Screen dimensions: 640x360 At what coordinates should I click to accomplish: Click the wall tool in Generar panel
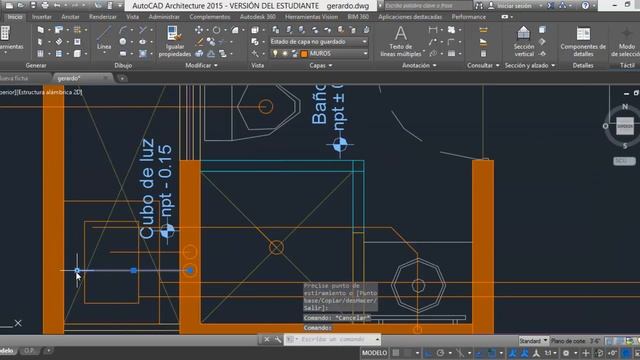(40, 30)
